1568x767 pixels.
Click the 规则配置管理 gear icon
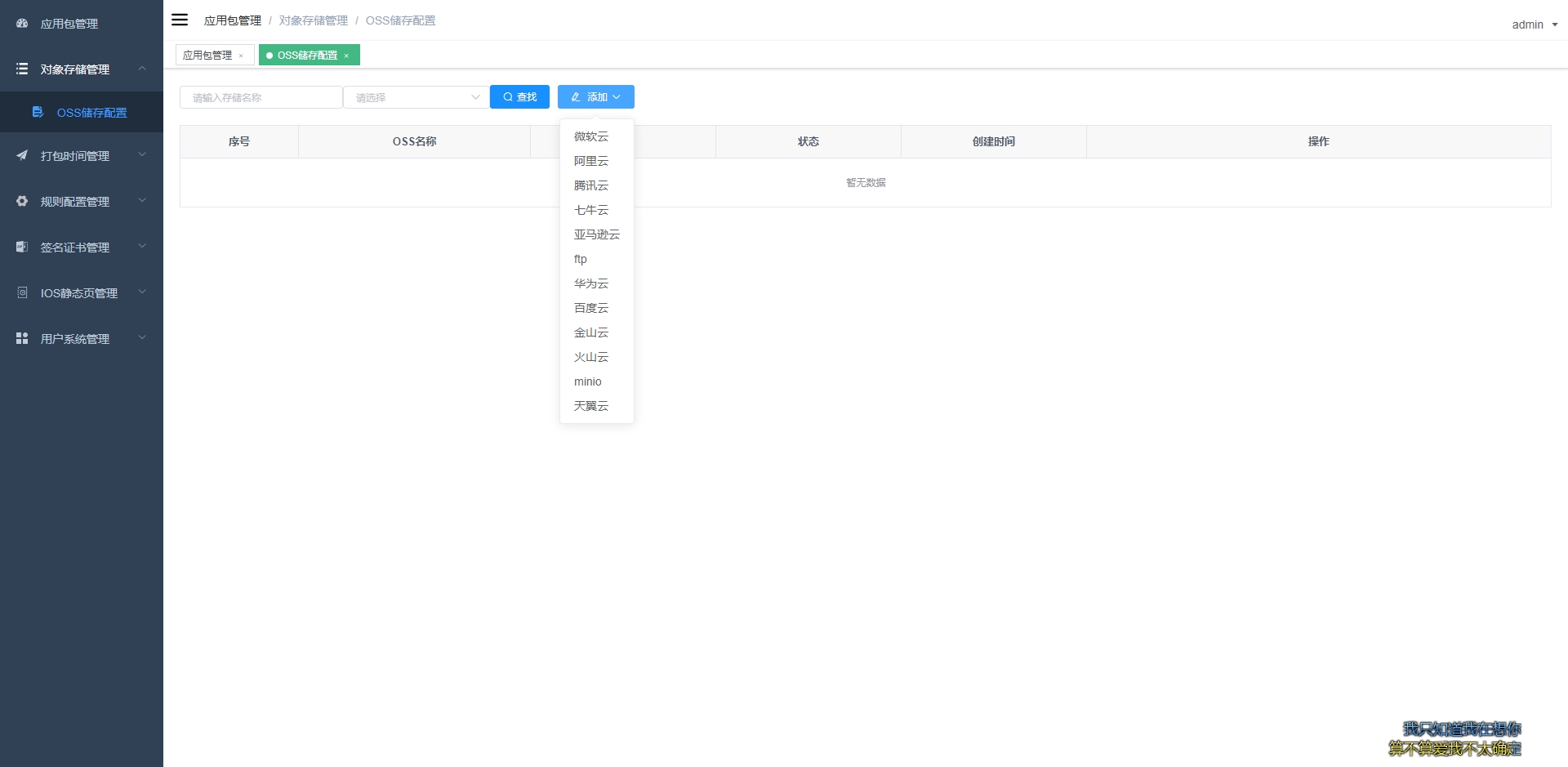point(22,201)
